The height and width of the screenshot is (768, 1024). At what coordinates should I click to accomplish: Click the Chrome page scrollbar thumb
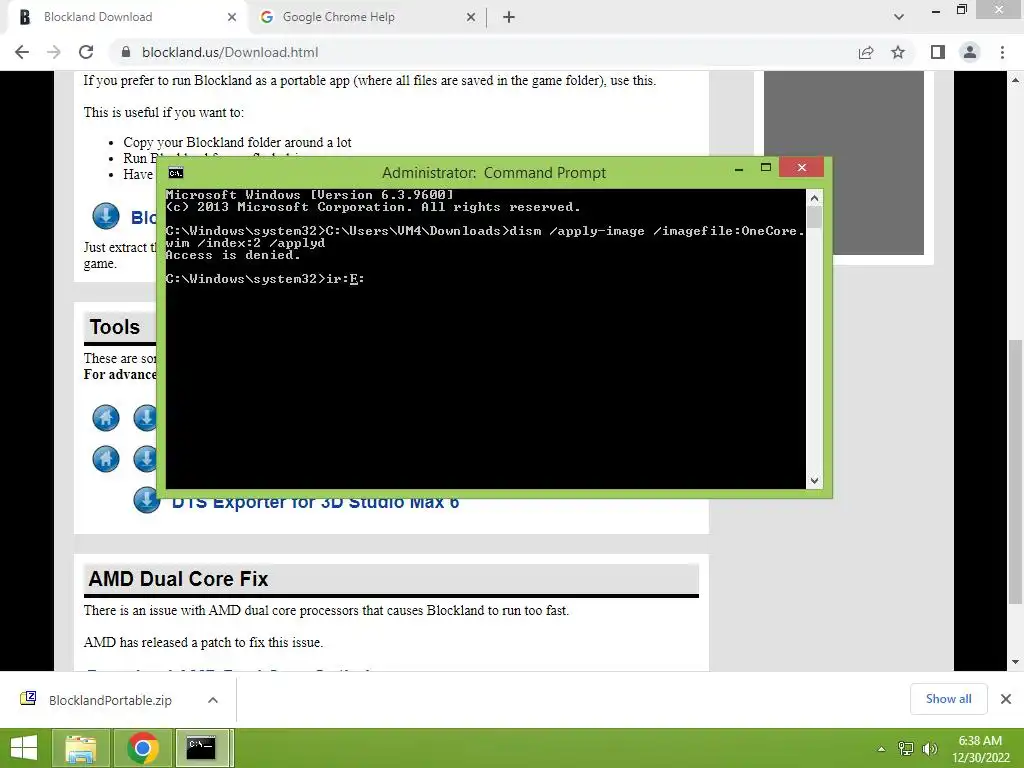click(1016, 472)
